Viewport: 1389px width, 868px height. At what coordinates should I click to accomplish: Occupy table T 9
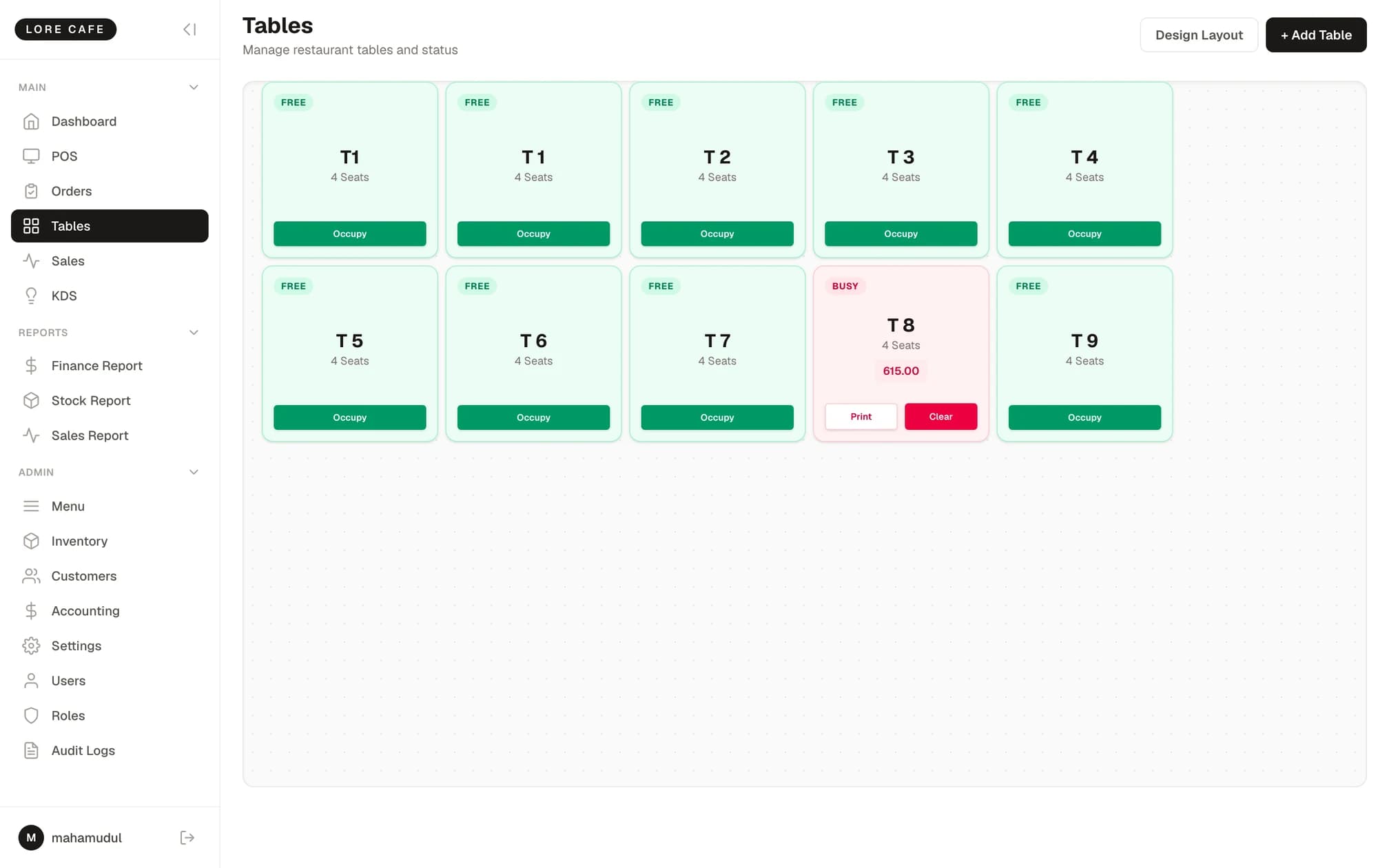(1084, 417)
